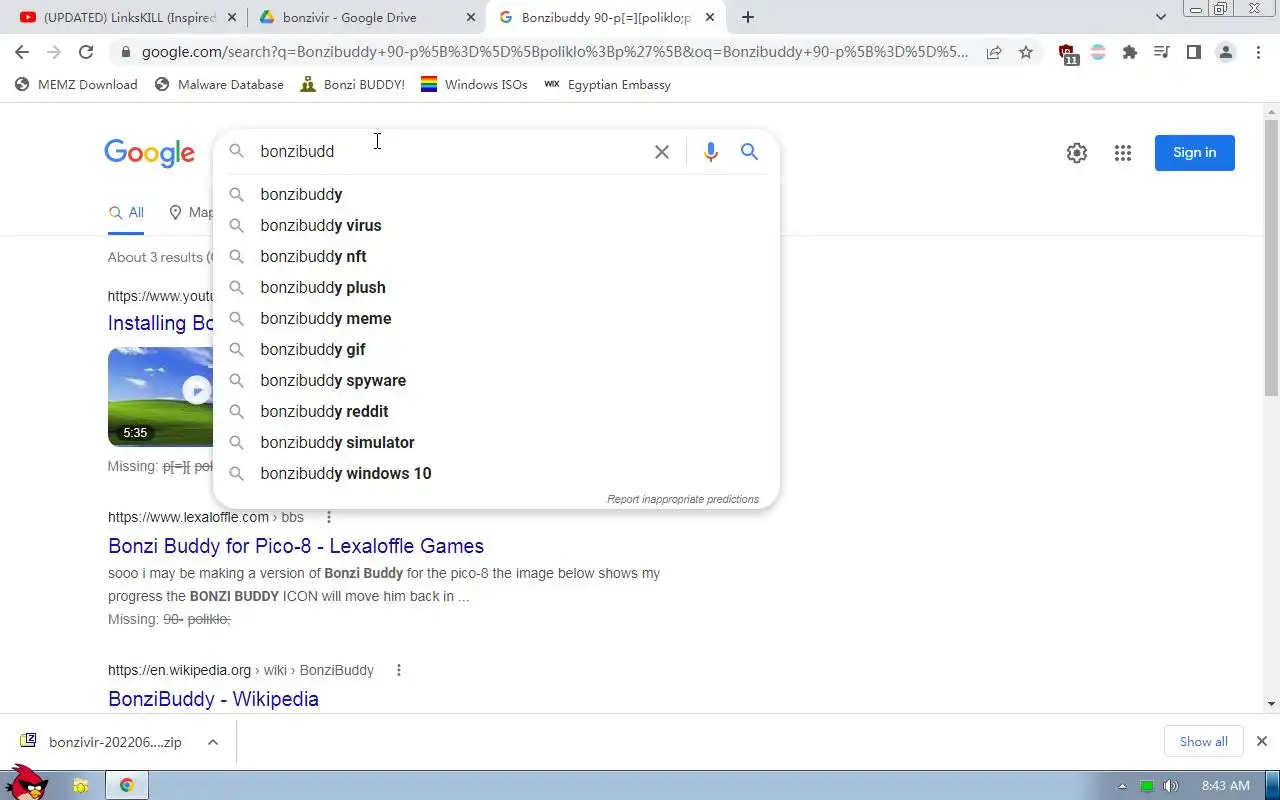
Task: Close the Bonzibuddy Google search tab
Action: click(x=710, y=17)
